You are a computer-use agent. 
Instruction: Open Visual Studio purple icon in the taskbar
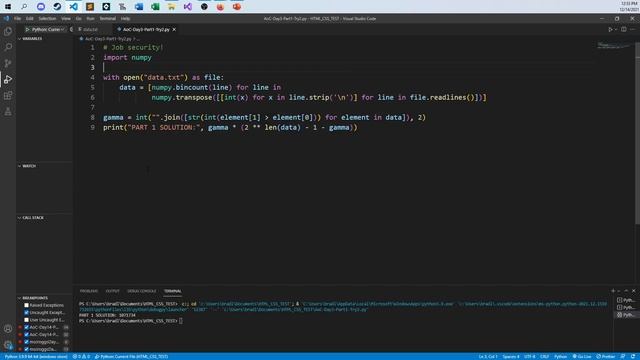188,7
